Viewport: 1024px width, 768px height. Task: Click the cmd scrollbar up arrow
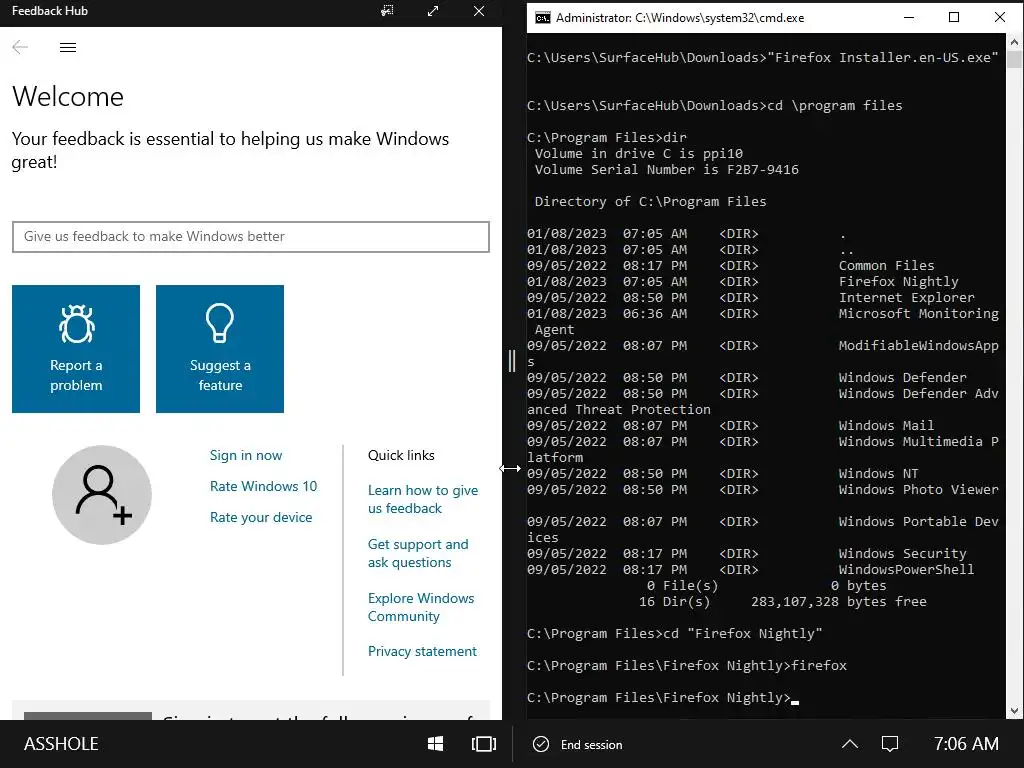pos(1014,42)
